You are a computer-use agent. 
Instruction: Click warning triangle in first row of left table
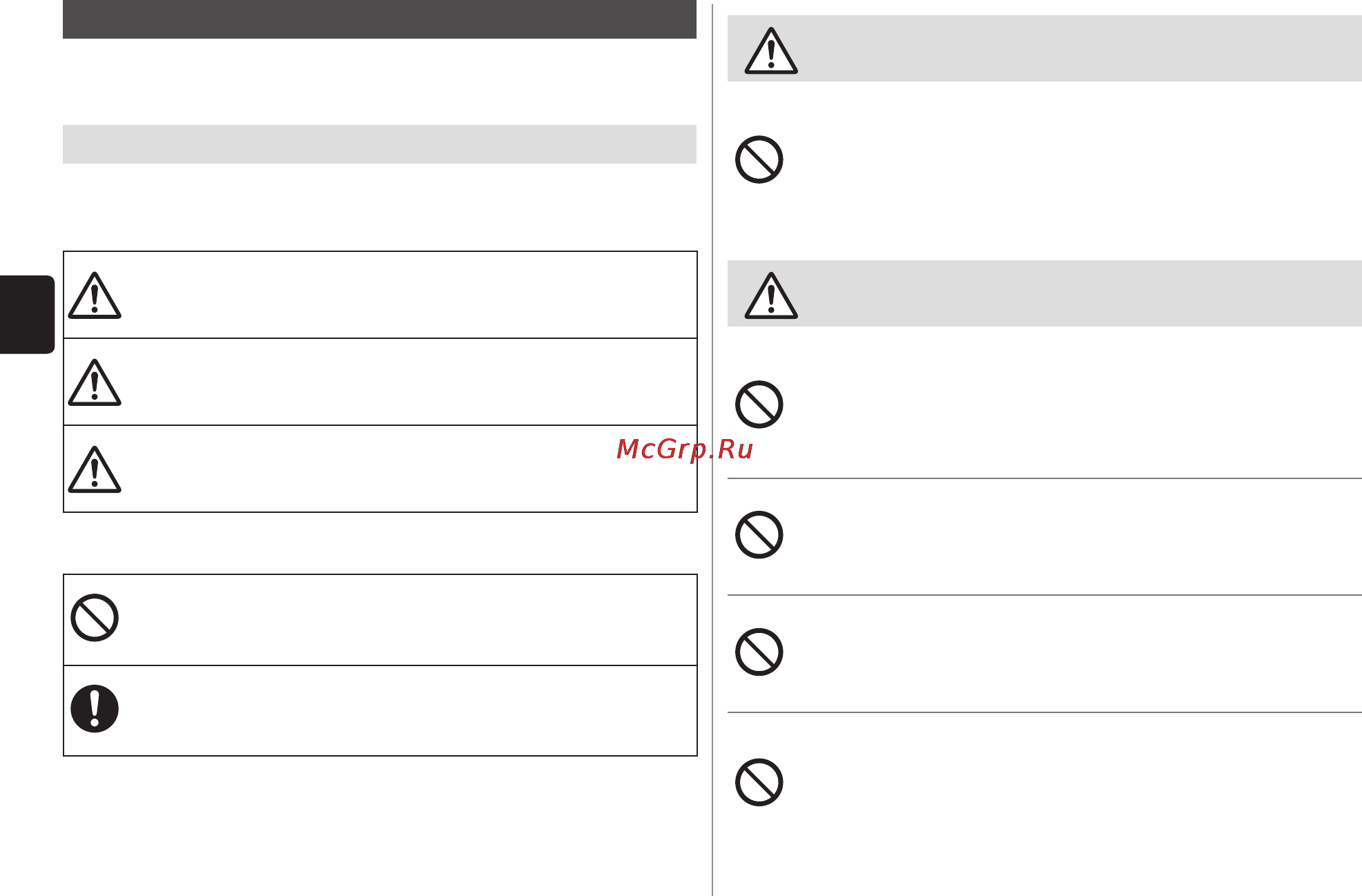coord(95,295)
